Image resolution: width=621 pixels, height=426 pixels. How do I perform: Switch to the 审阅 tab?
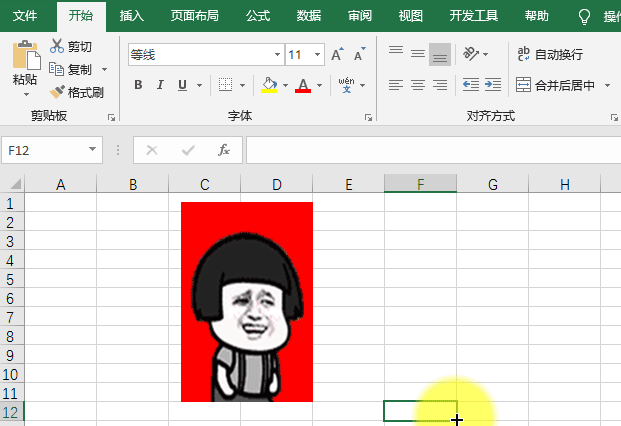click(x=360, y=16)
